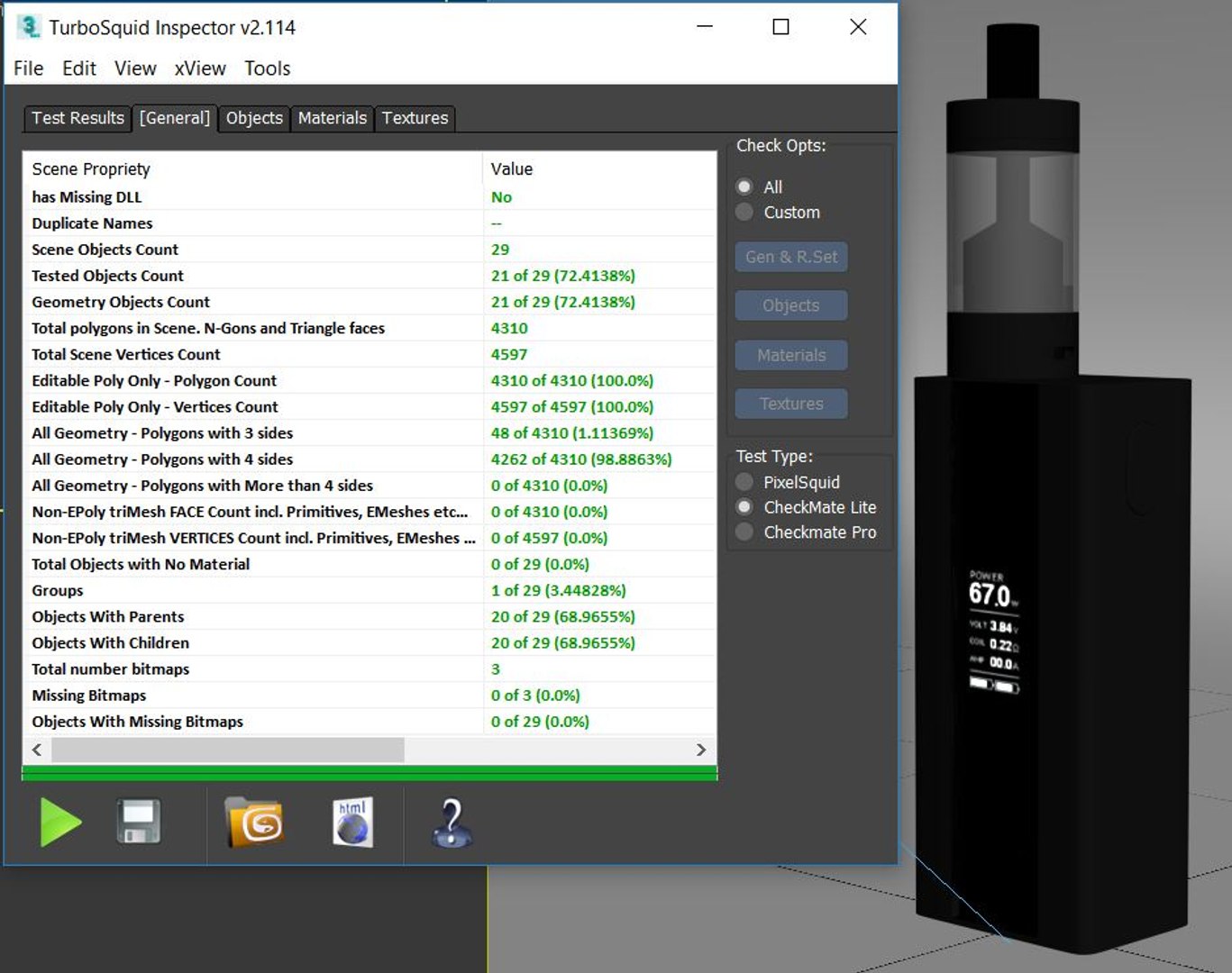This screenshot has width=1232, height=973.
Task: Export report with the html icon
Action: 352,822
